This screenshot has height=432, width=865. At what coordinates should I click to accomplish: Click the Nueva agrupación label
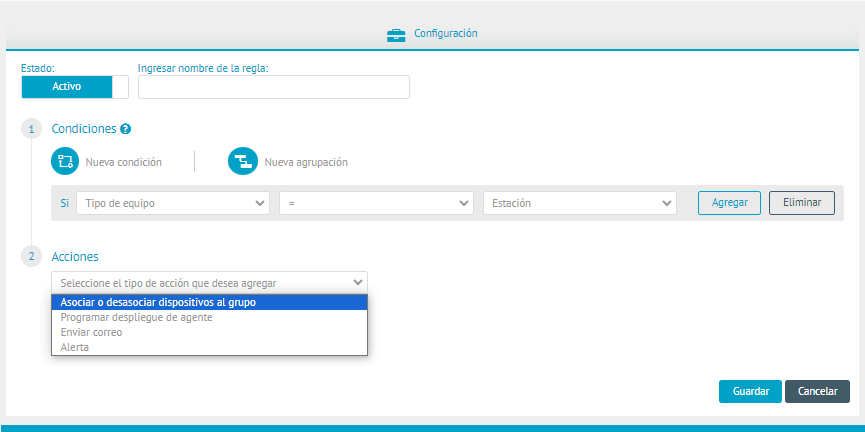306,162
